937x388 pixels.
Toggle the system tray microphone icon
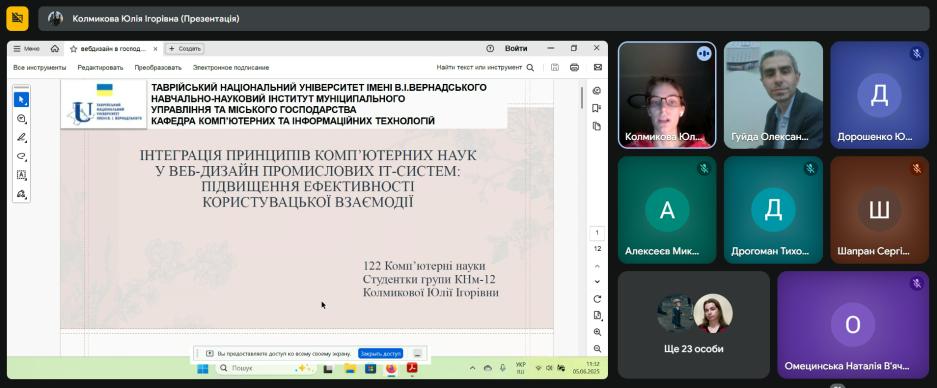pos(503,368)
